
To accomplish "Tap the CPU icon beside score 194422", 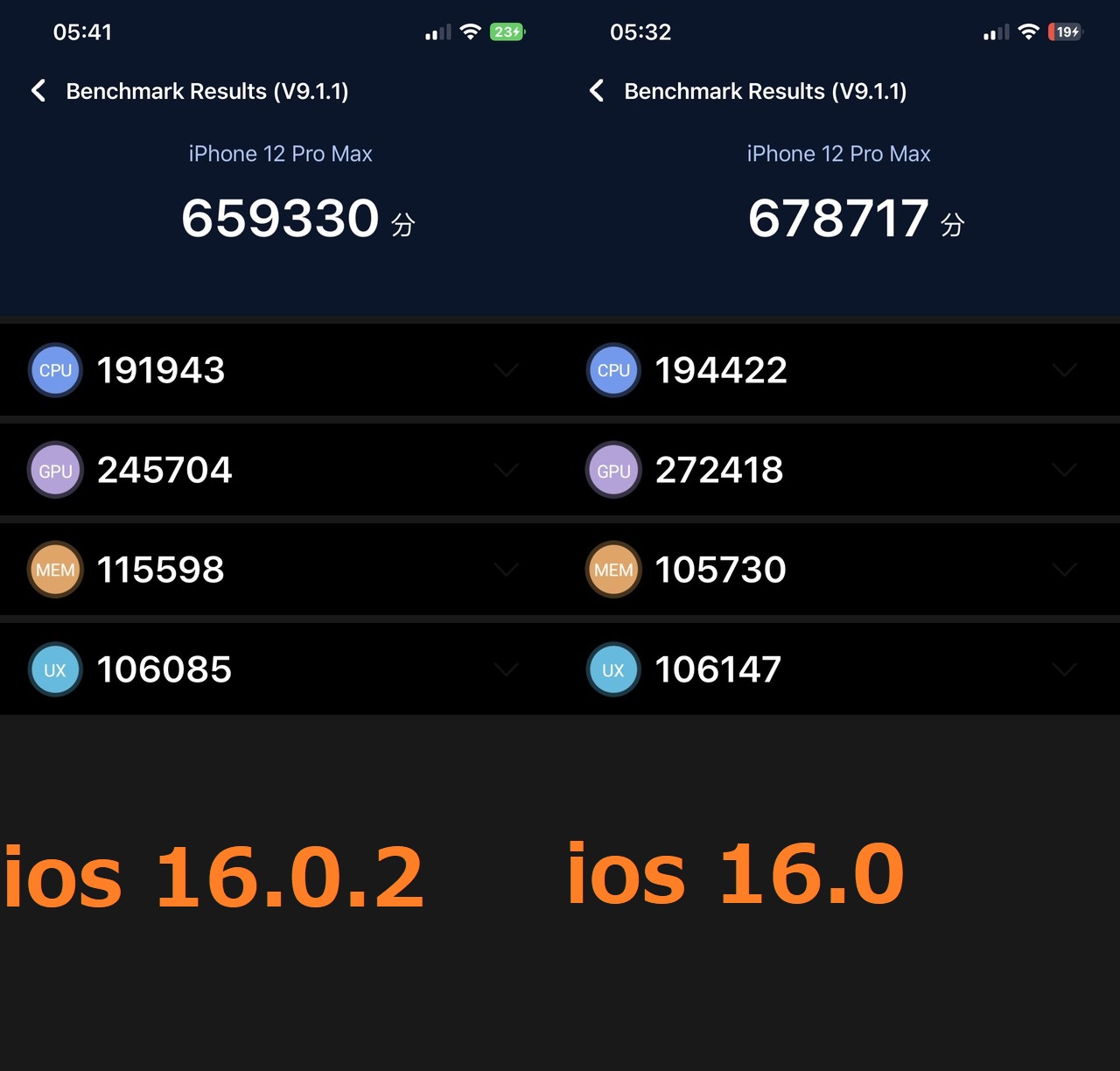I will (x=613, y=370).
